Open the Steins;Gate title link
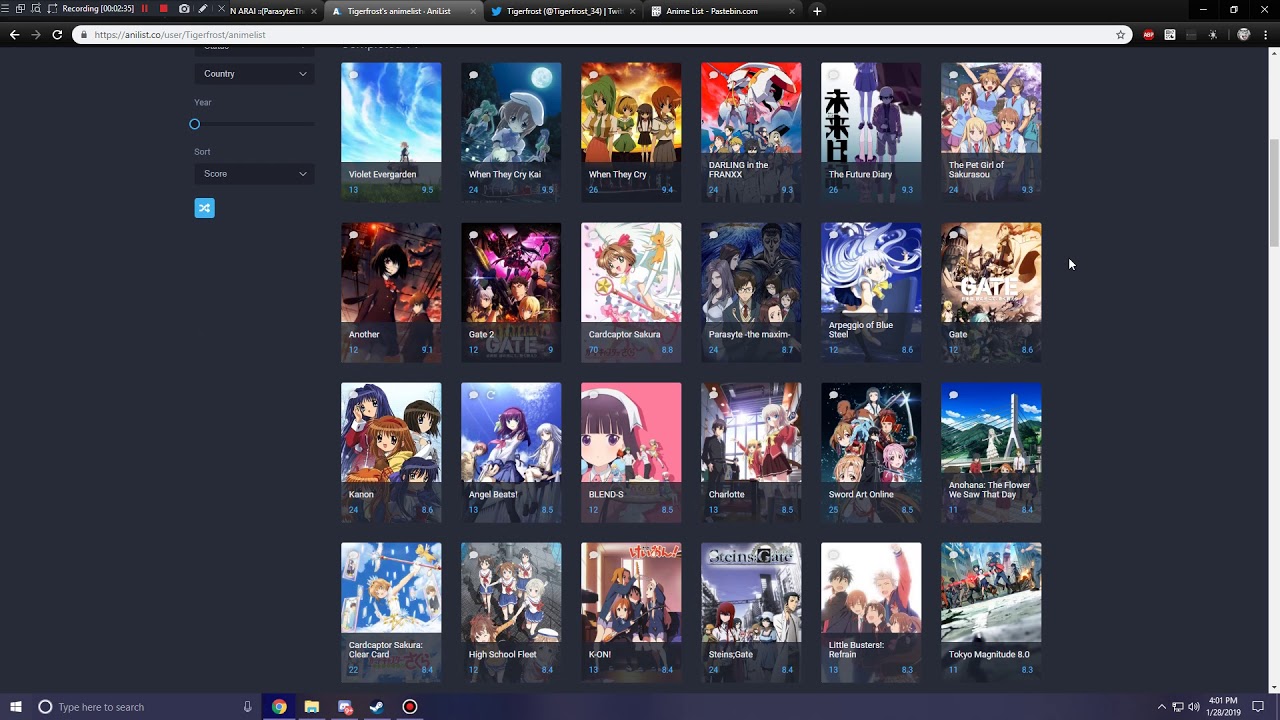The width and height of the screenshot is (1280, 720). pyautogui.click(x=731, y=655)
